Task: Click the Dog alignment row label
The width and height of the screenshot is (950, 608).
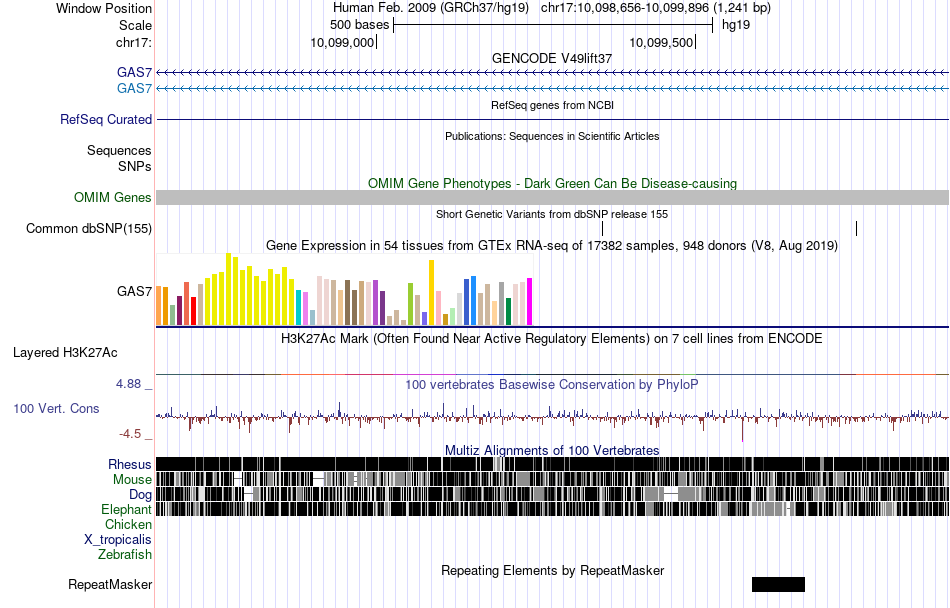Action: click(141, 495)
